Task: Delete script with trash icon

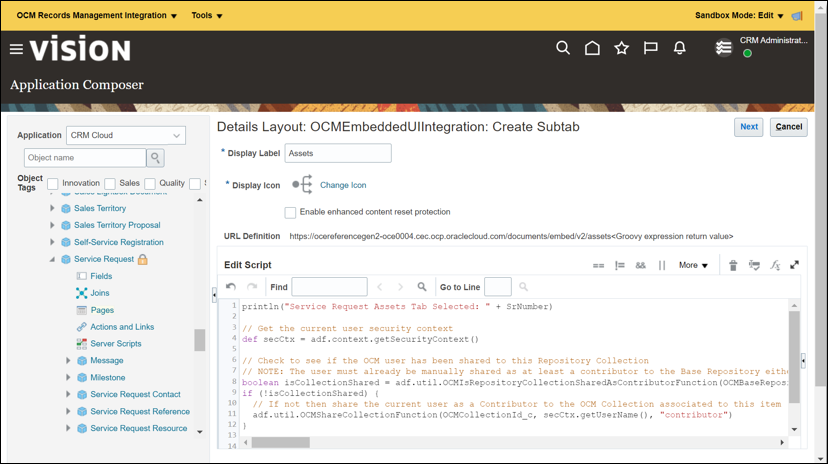Action: tap(733, 266)
